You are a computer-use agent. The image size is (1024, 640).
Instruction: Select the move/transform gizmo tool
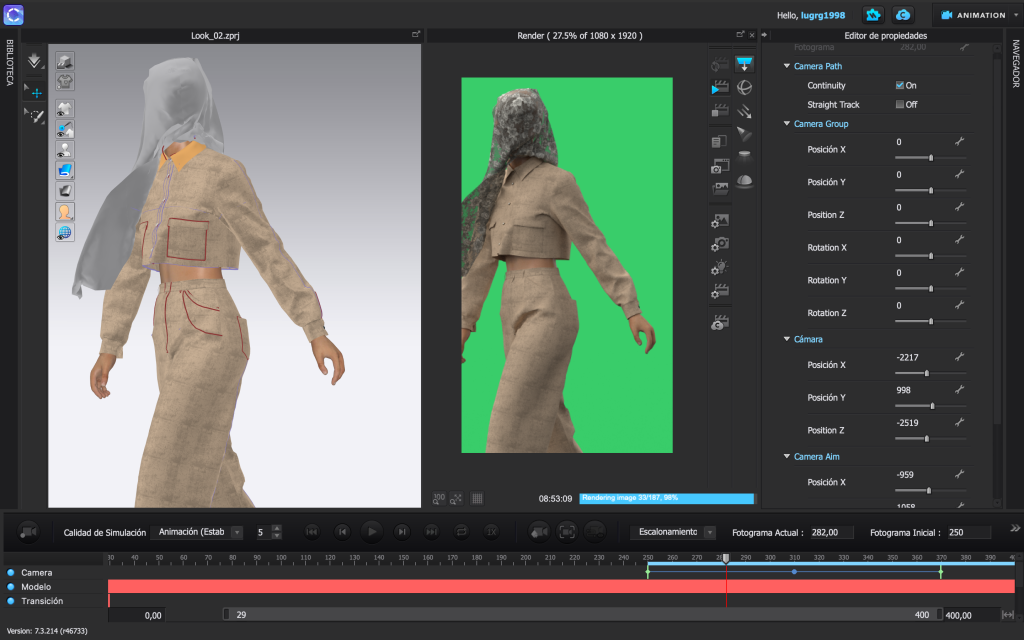tap(35, 92)
